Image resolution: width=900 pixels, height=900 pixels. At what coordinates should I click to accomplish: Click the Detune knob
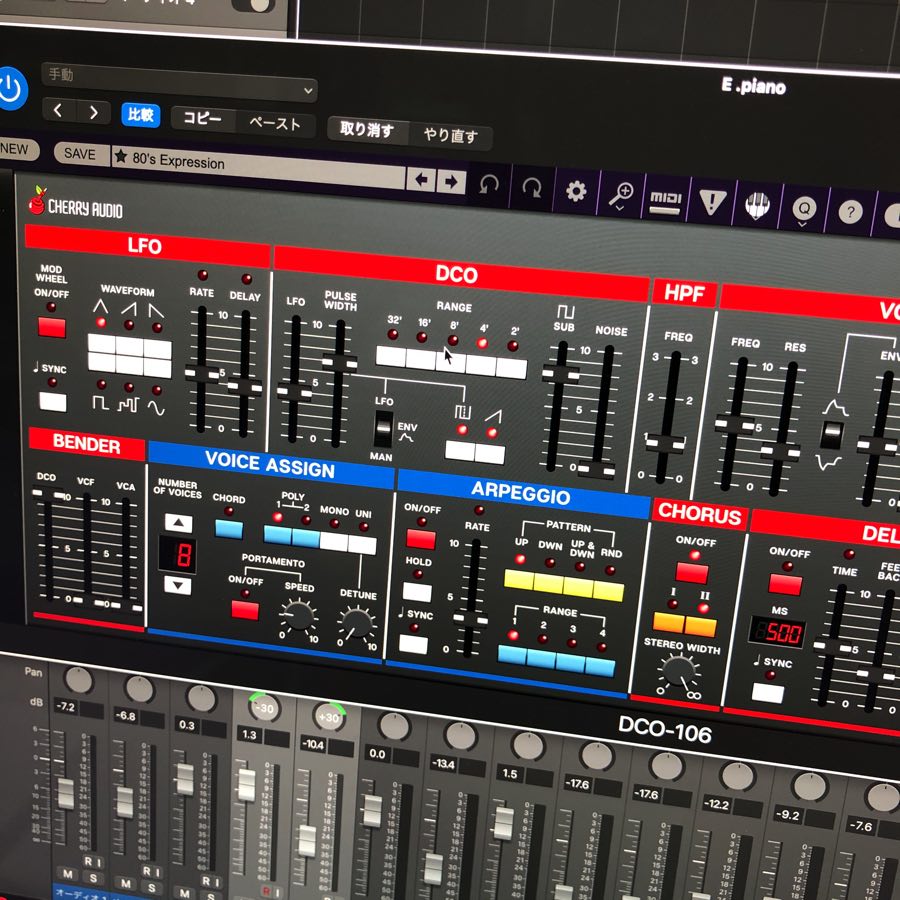pos(356,624)
